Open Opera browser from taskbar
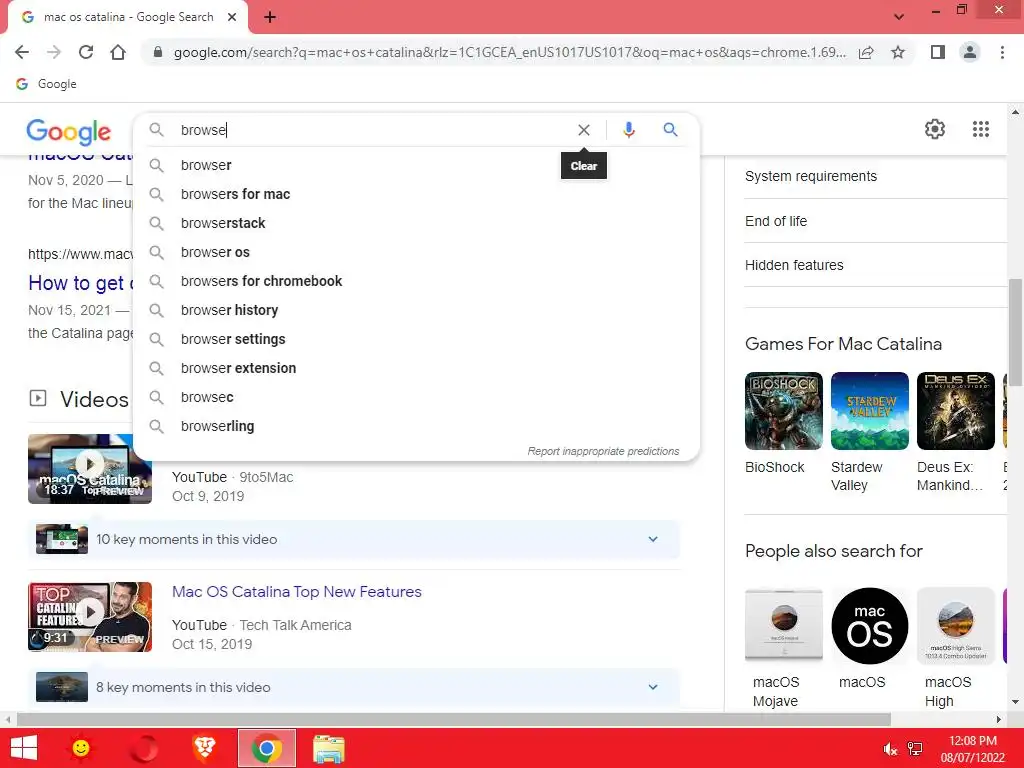 coord(144,748)
